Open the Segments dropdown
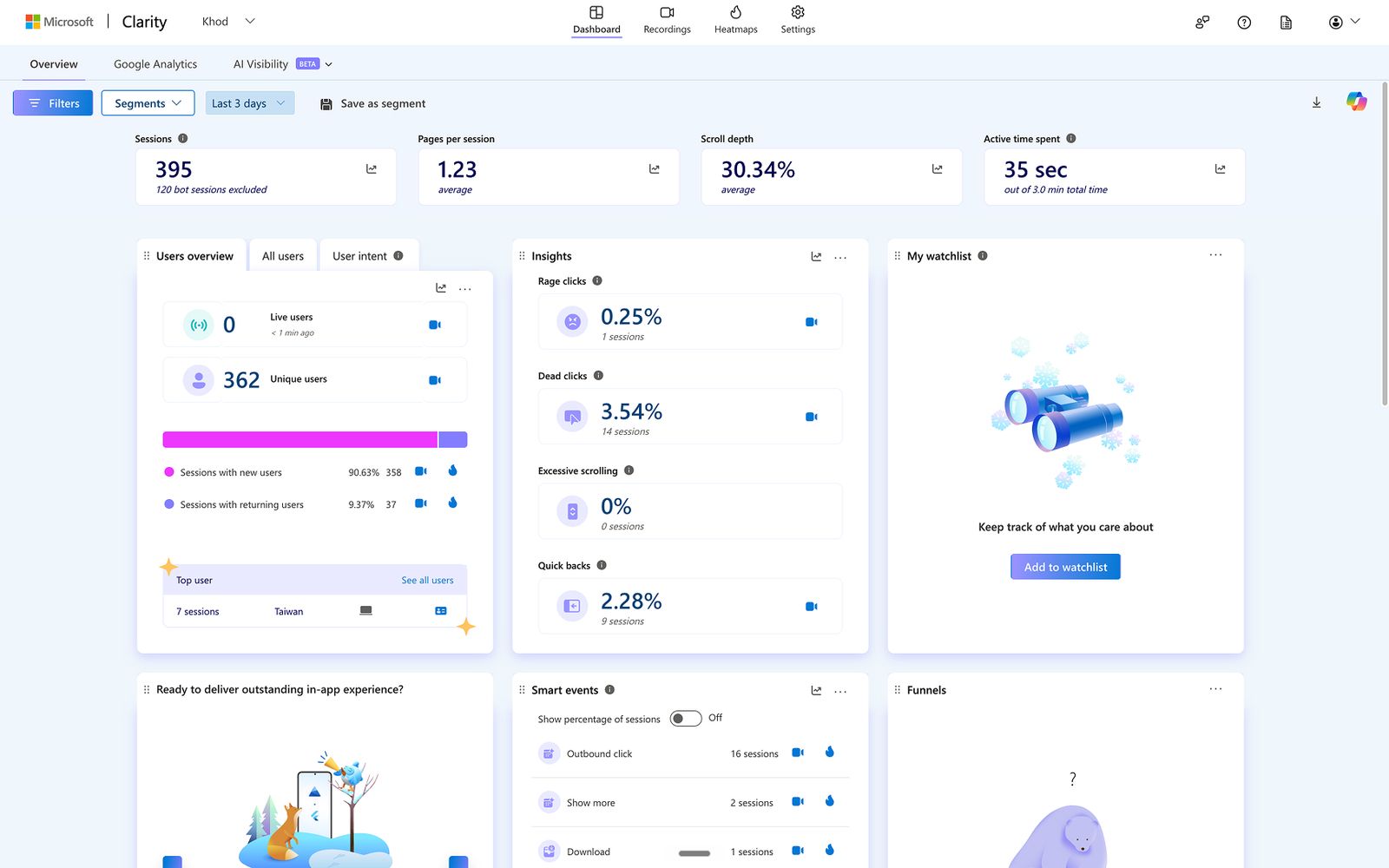 pyautogui.click(x=148, y=103)
